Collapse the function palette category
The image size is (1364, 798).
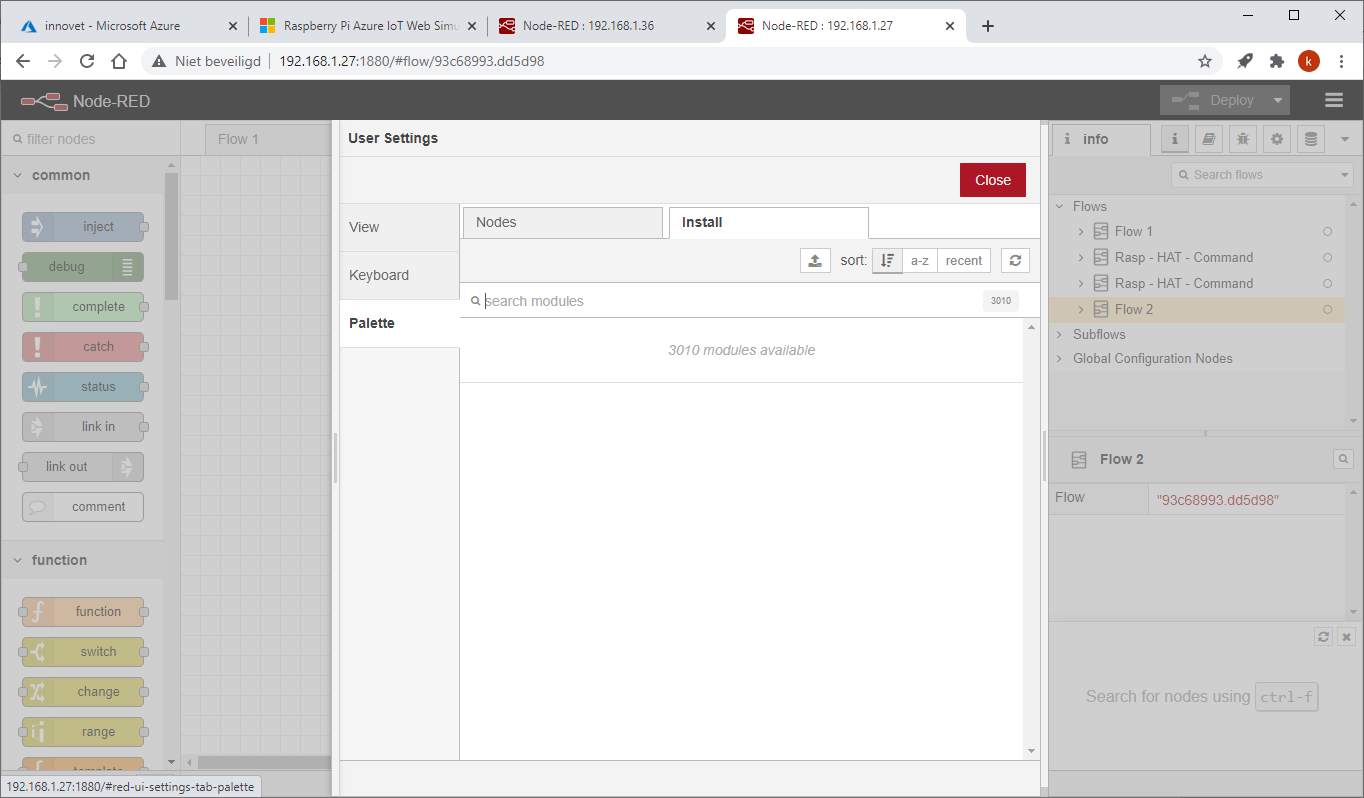(x=82, y=560)
